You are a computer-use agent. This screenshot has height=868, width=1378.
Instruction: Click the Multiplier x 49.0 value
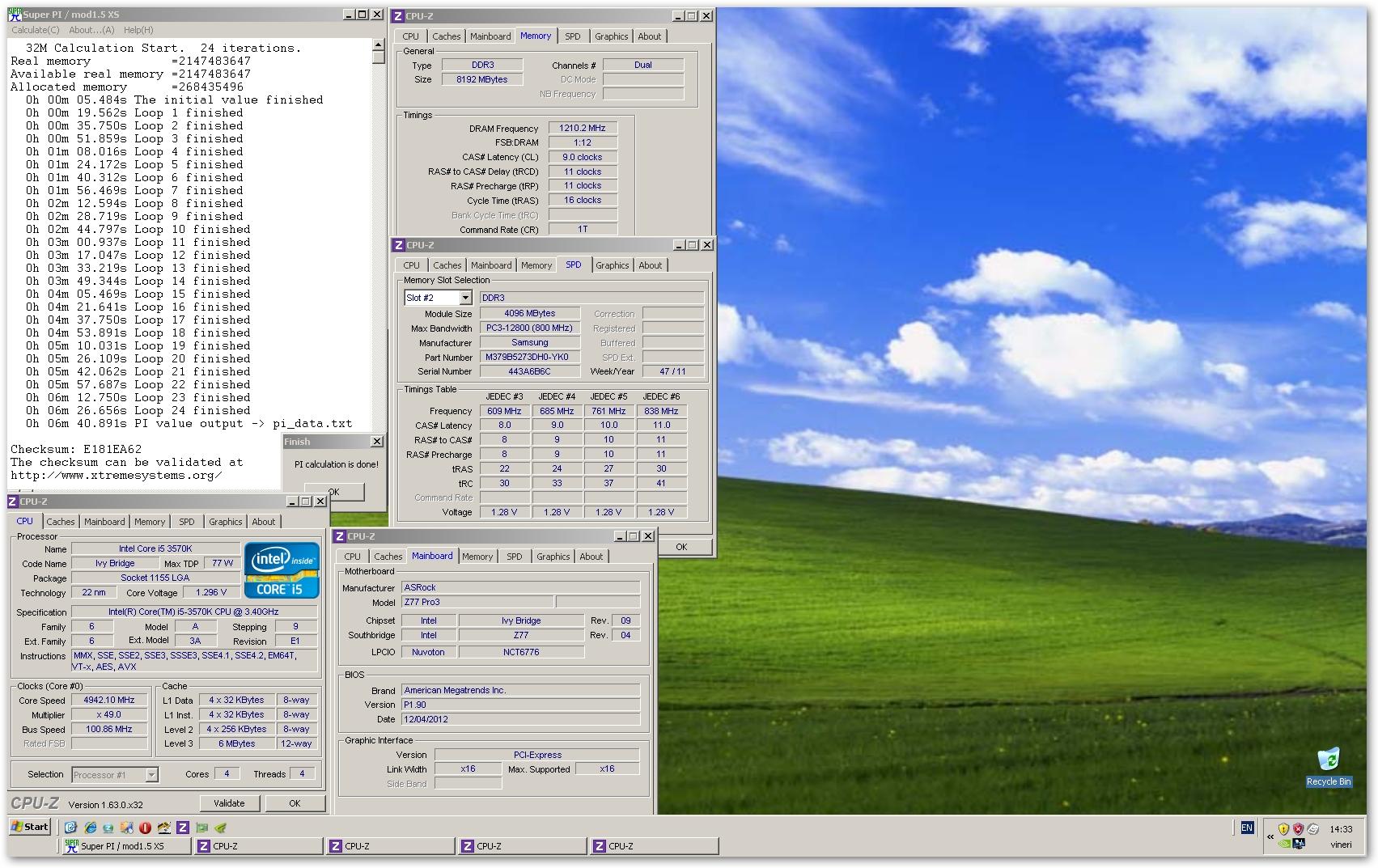pyautogui.click(x=109, y=714)
